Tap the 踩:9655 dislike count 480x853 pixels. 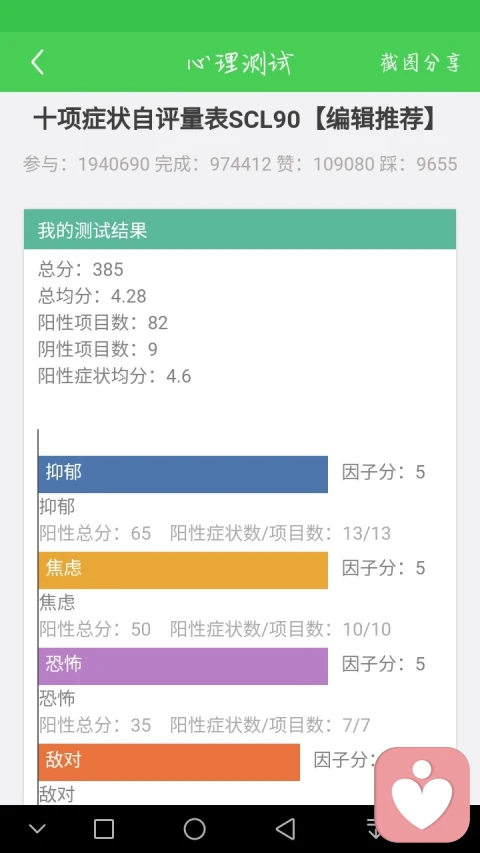click(x=419, y=164)
